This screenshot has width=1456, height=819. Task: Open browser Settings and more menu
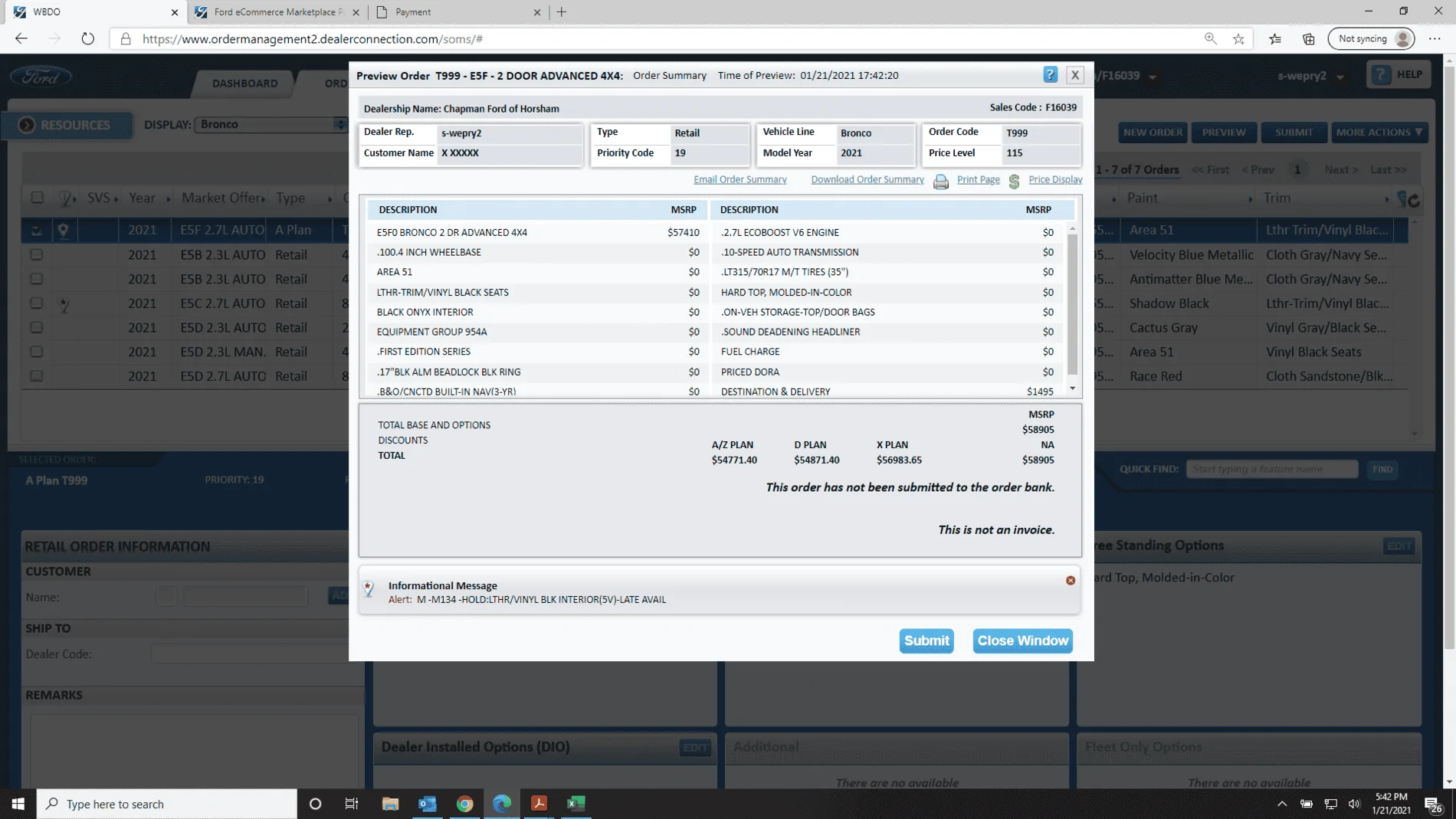(1435, 38)
